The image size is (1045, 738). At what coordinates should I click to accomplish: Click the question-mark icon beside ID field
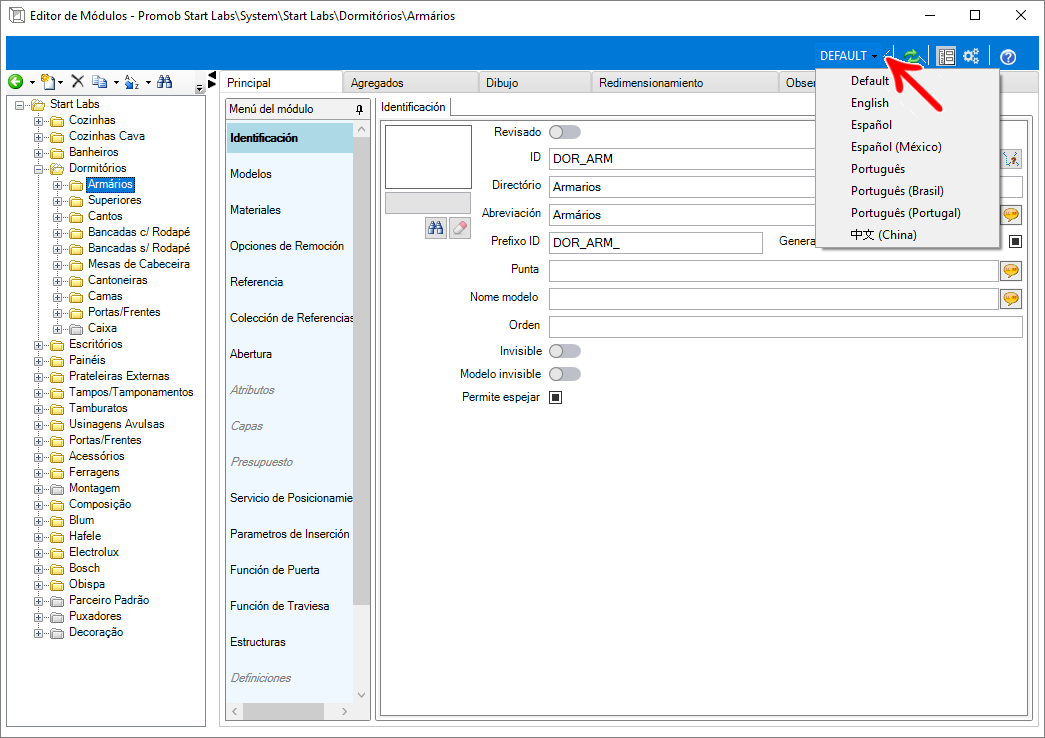1012,159
